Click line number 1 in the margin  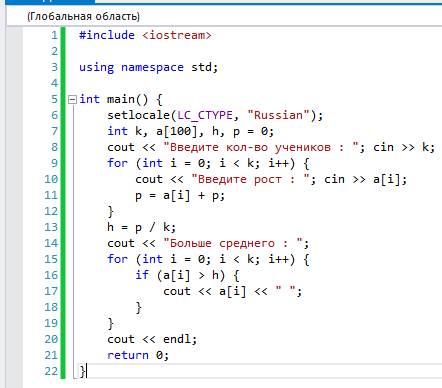point(54,35)
